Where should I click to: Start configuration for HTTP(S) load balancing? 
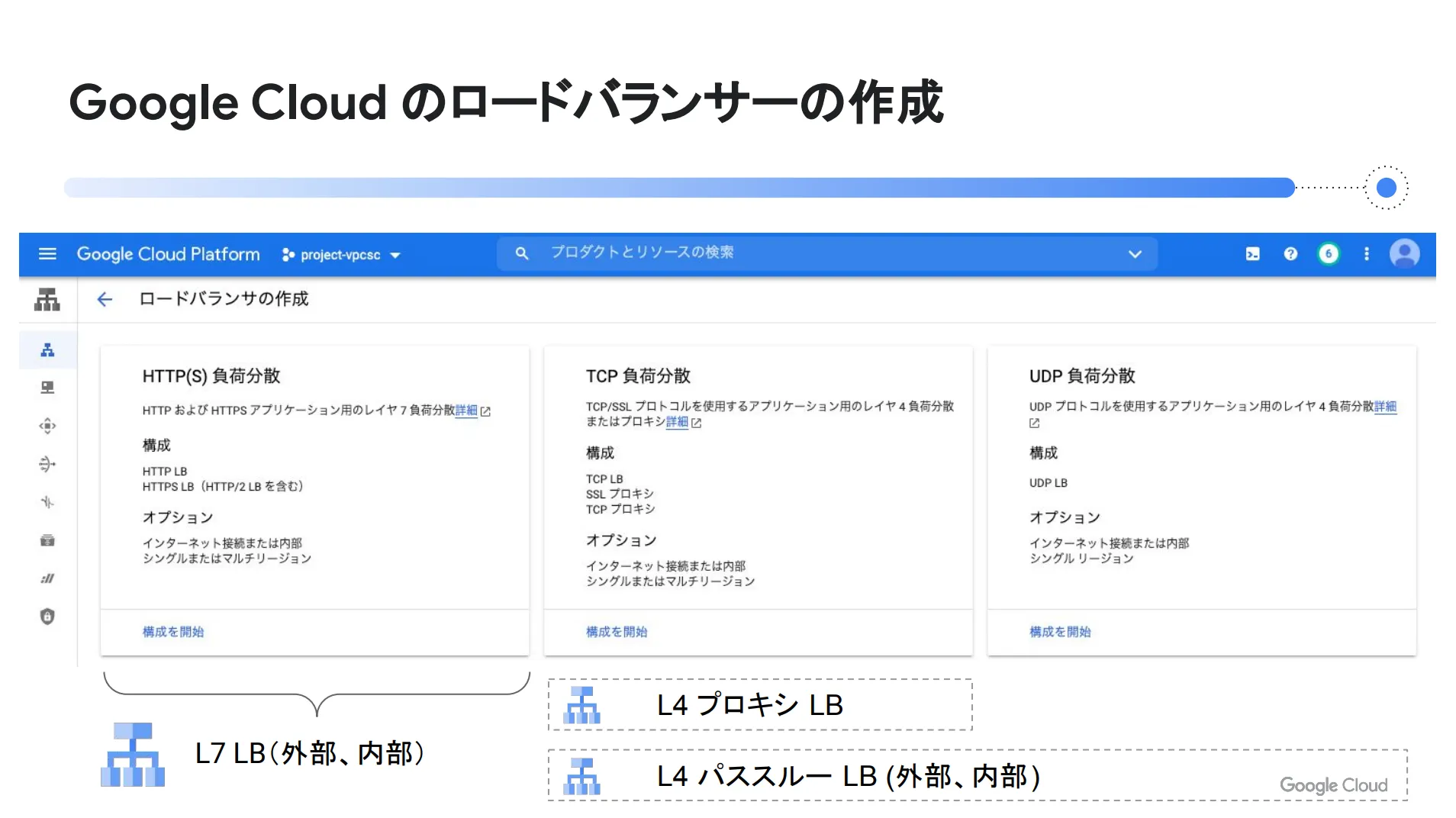click(173, 632)
